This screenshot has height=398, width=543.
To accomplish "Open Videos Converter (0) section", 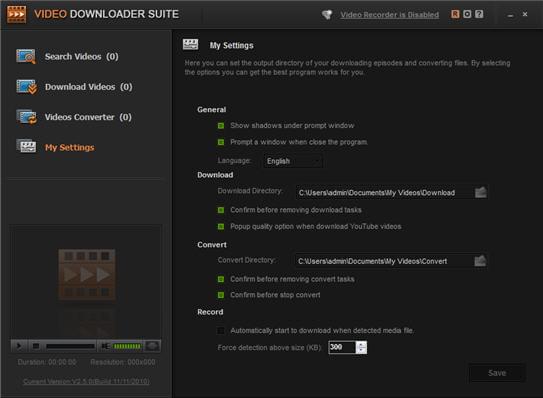I will [x=88, y=117].
